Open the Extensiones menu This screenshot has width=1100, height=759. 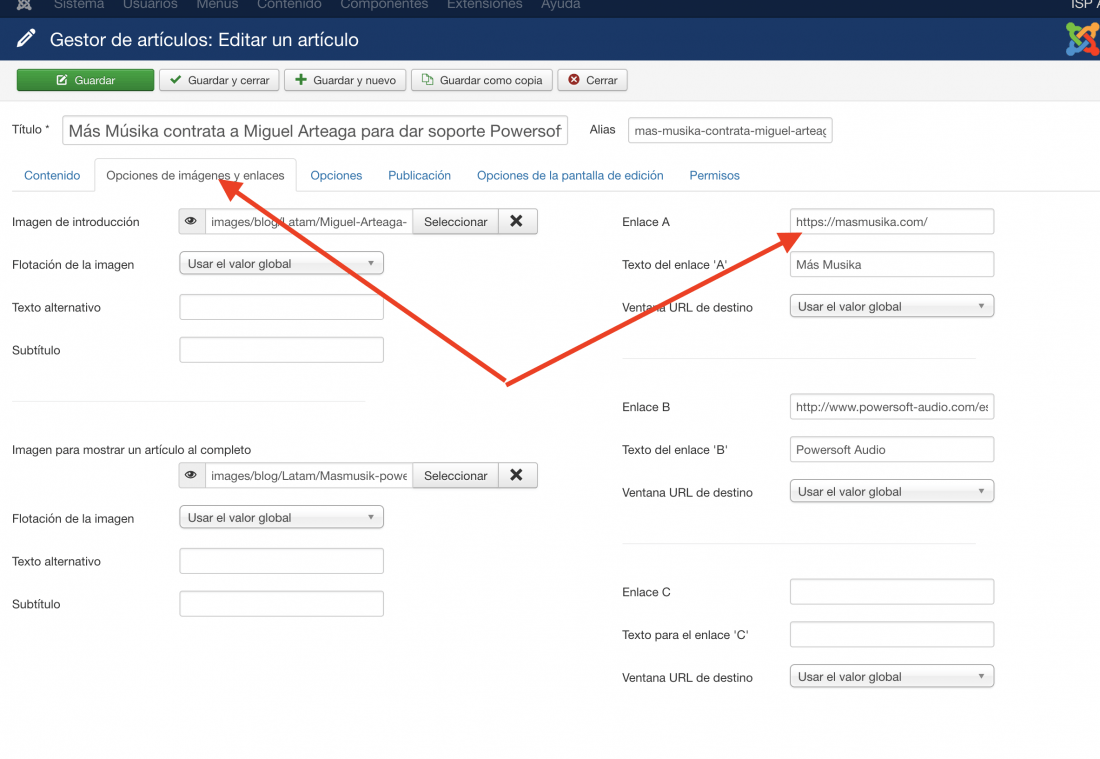(x=485, y=4)
